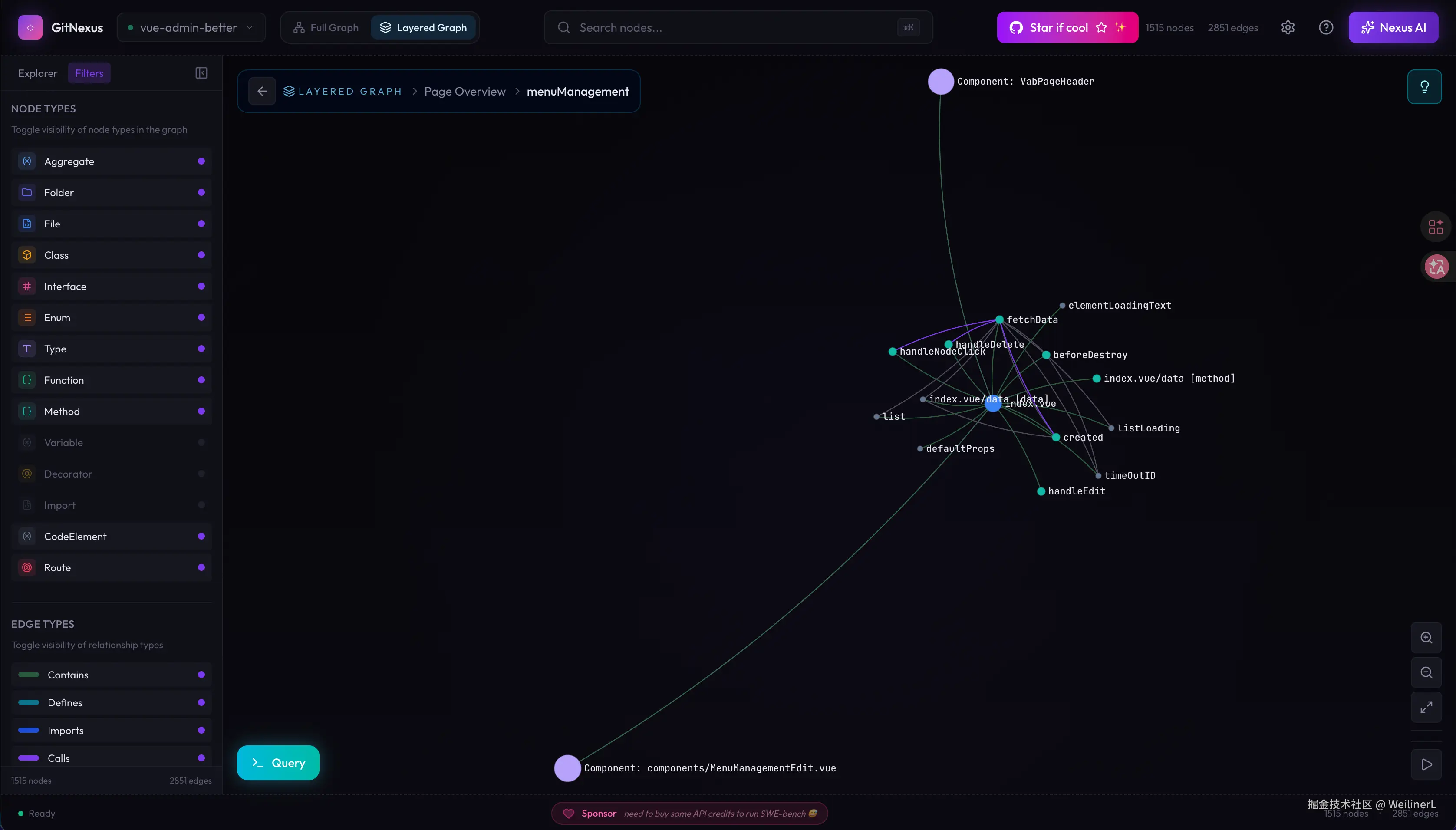Select the Filters tab

(x=89, y=73)
